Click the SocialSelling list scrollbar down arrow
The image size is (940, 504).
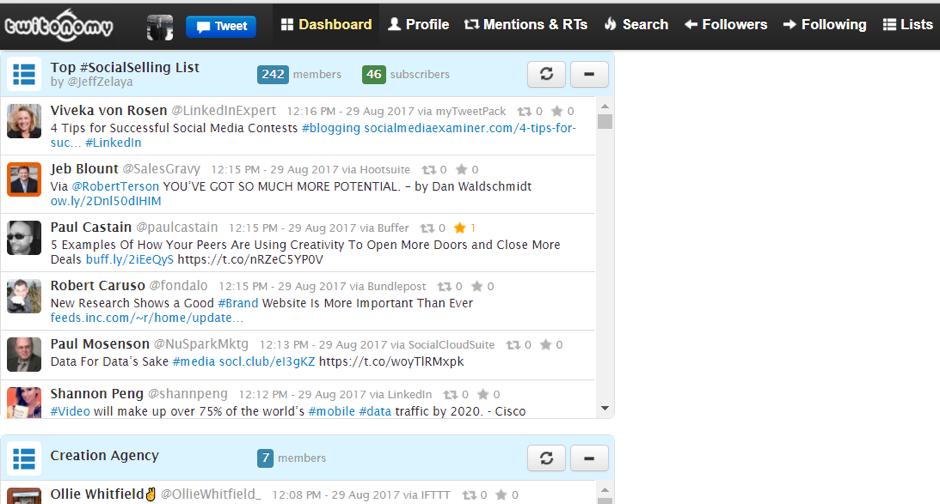605,408
